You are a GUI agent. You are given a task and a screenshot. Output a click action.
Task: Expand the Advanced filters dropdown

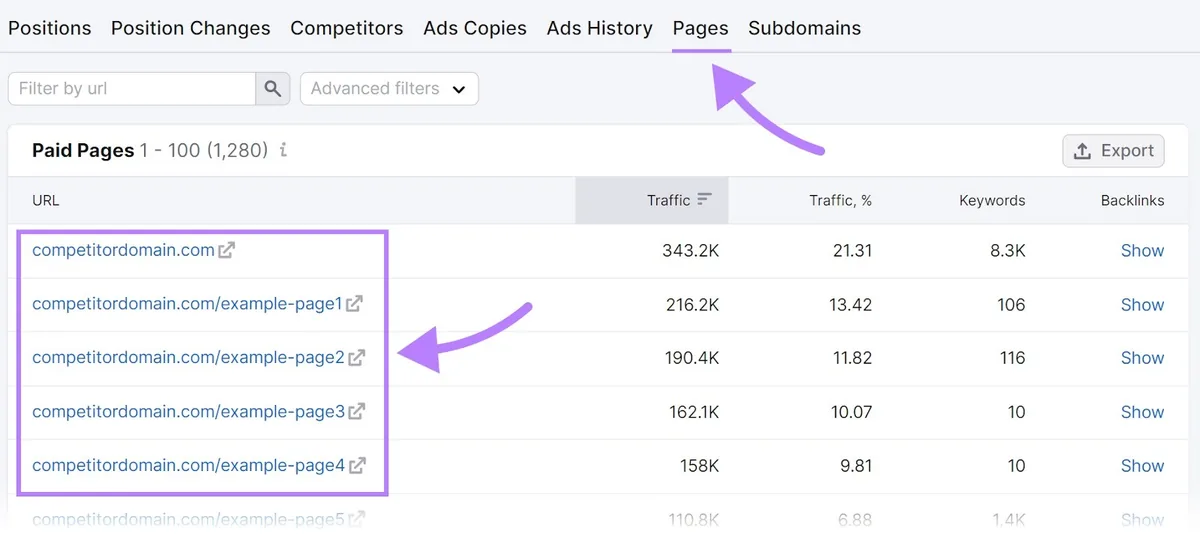pos(389,88)
